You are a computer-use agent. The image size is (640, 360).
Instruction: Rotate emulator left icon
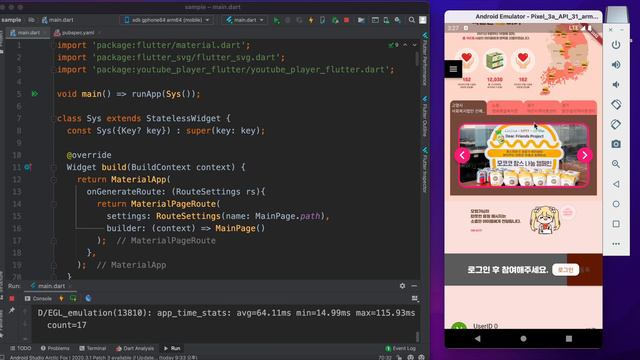[616, 104]
